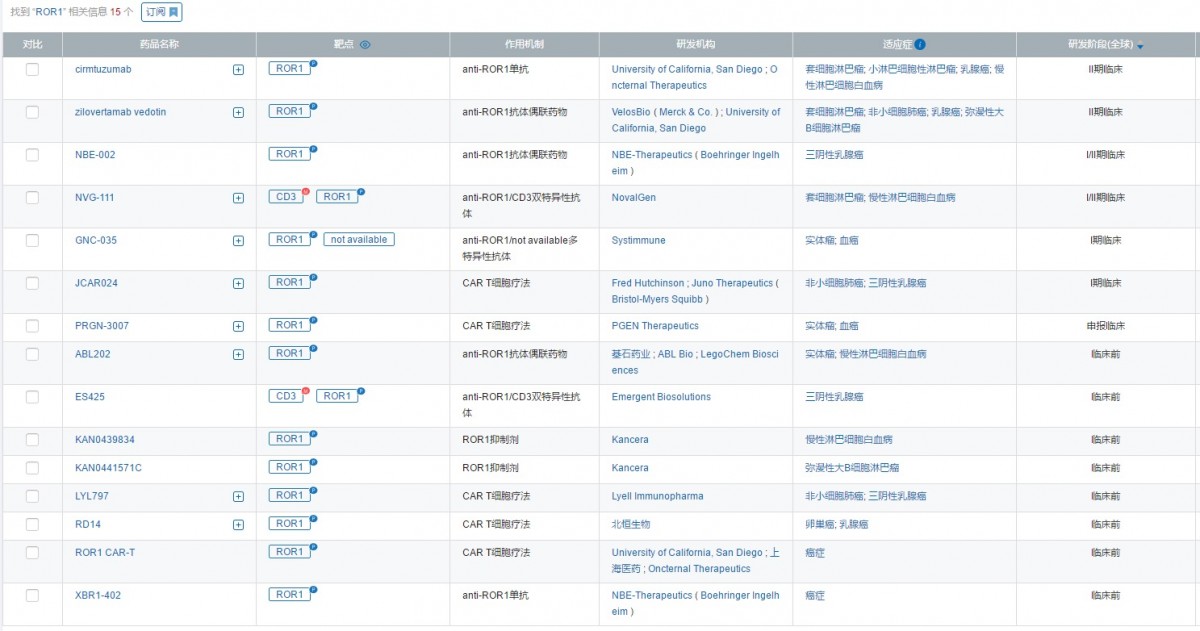The image size is (1200, 631).
Task: Tick the ABL202 row checkbox
Action: [32, 354]
